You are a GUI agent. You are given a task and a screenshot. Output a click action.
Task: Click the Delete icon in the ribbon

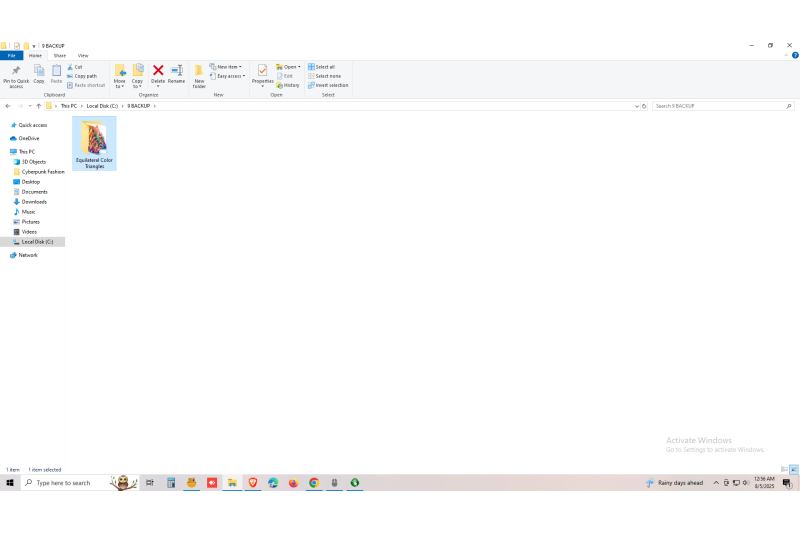click(x=158, y=74)
